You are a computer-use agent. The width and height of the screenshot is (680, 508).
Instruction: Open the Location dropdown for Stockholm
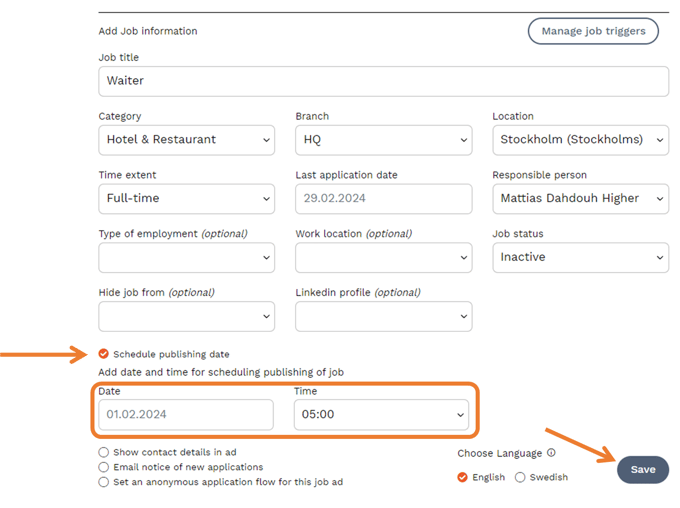(x=580, y=140)
